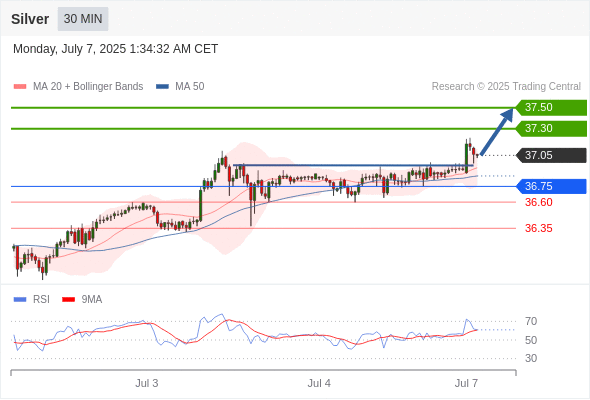Click the 36.35 support level label
The height and width of the screenshot is (400, 590).
(x=538, y=228)
